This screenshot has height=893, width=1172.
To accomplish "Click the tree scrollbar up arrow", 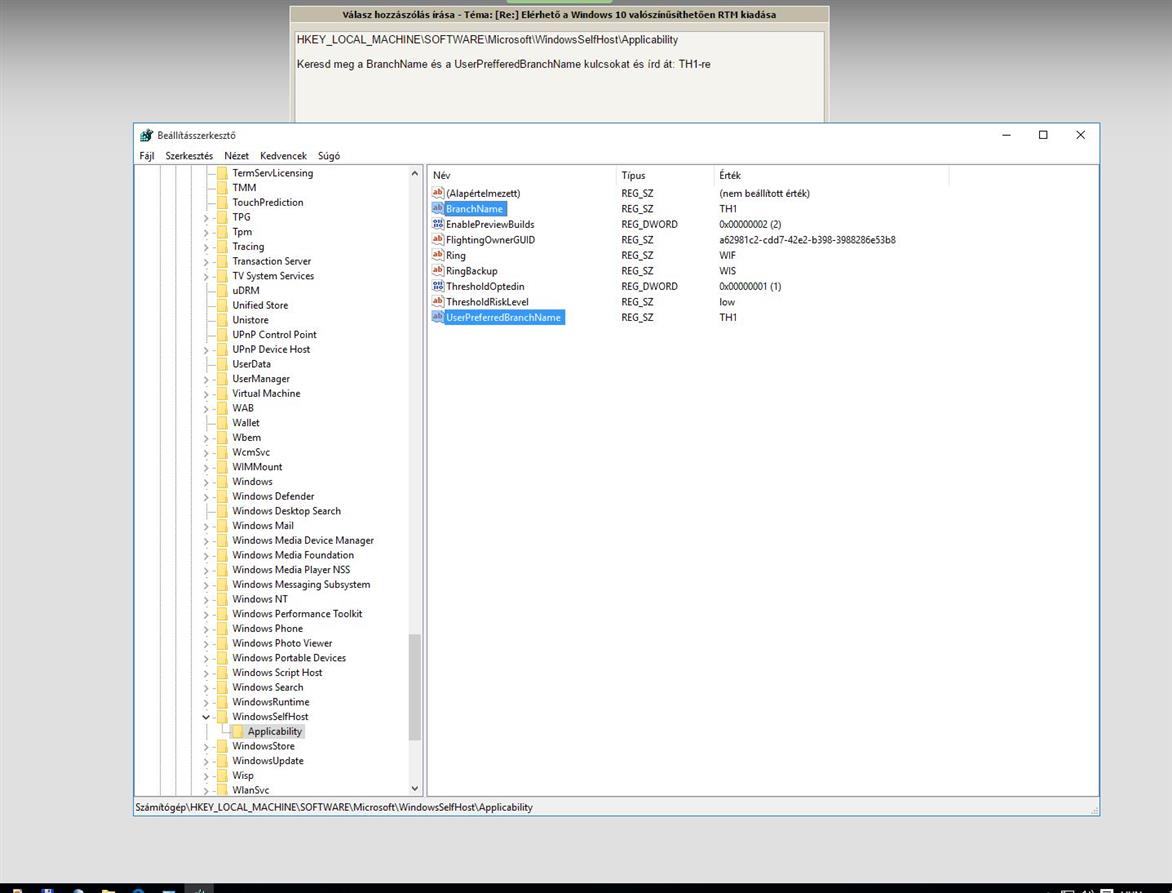I will [415, 173].
